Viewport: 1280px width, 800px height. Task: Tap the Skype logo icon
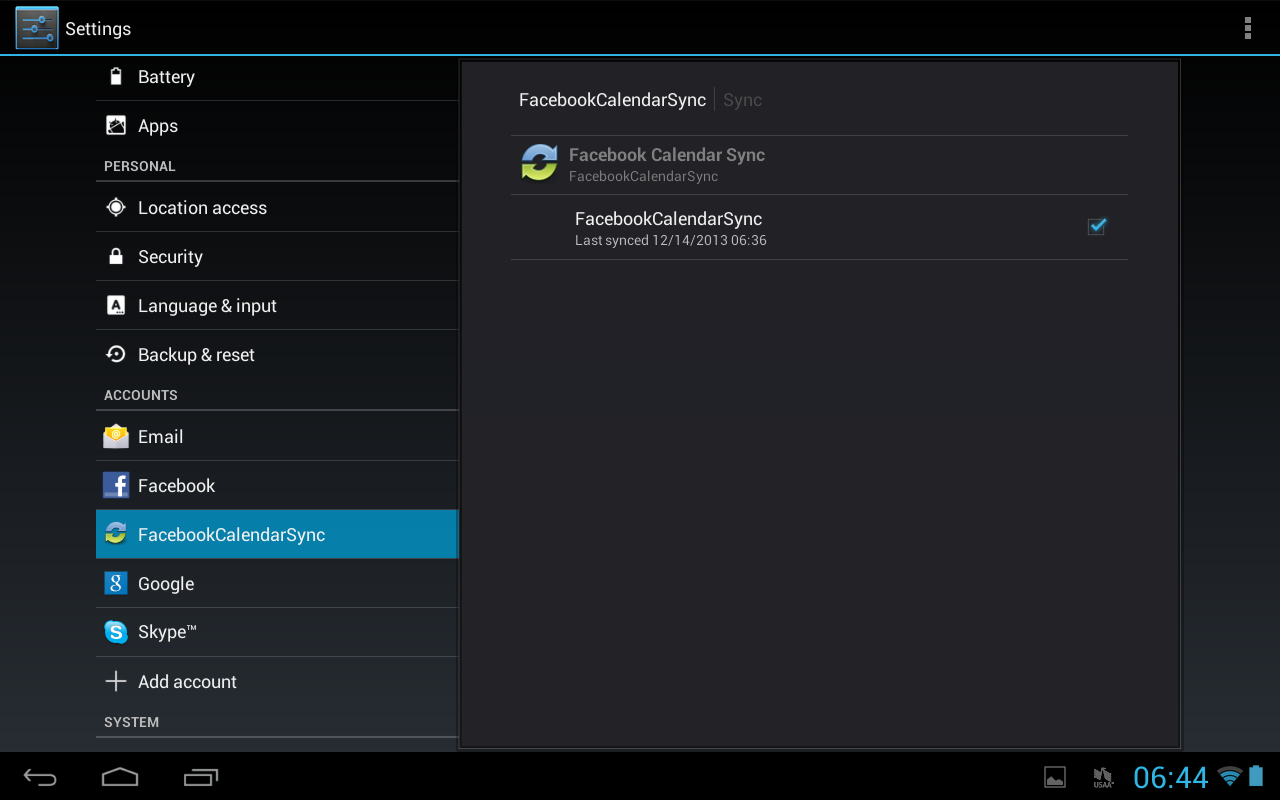tap(116, 632)
